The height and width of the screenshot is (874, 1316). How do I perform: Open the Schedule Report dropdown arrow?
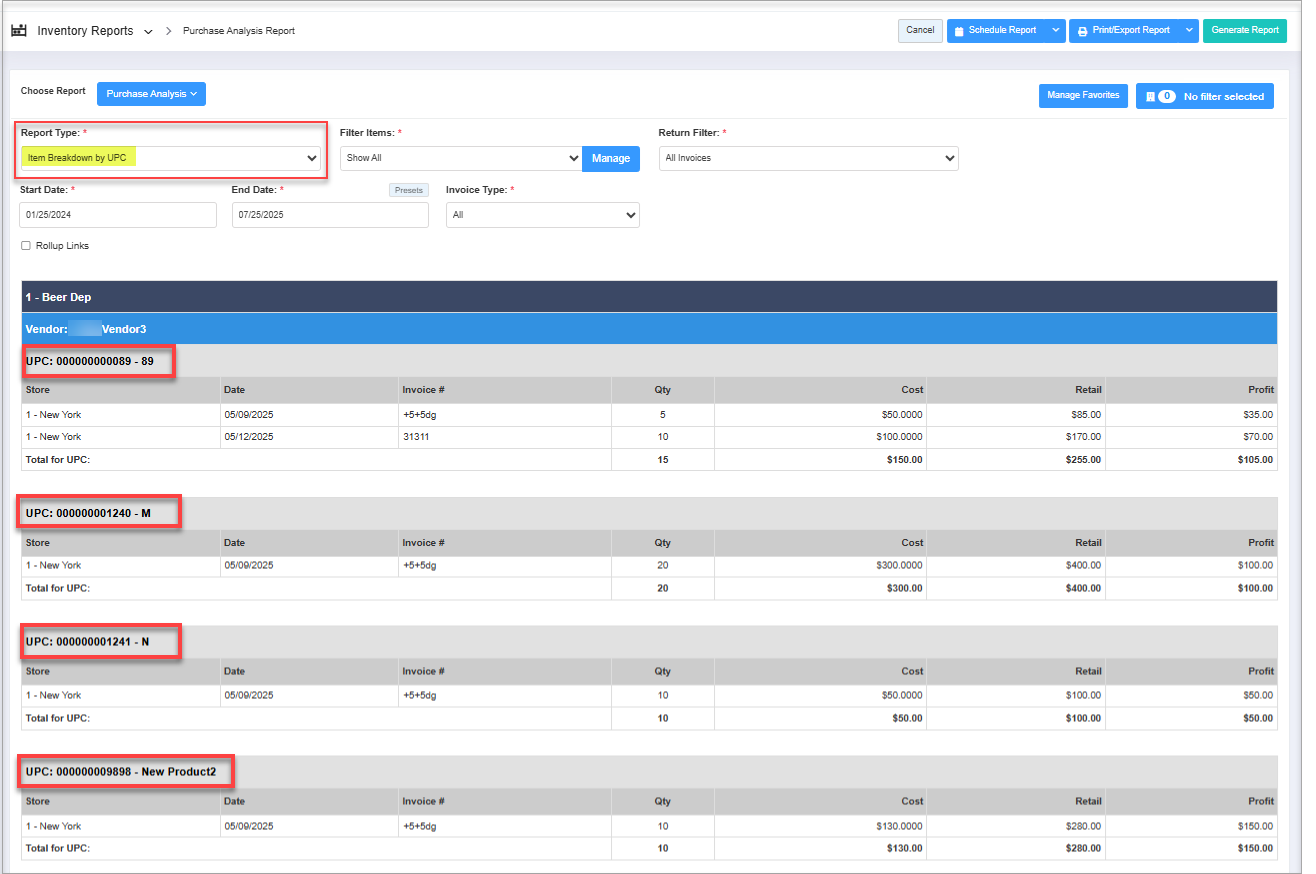(x=1056, y=31)
